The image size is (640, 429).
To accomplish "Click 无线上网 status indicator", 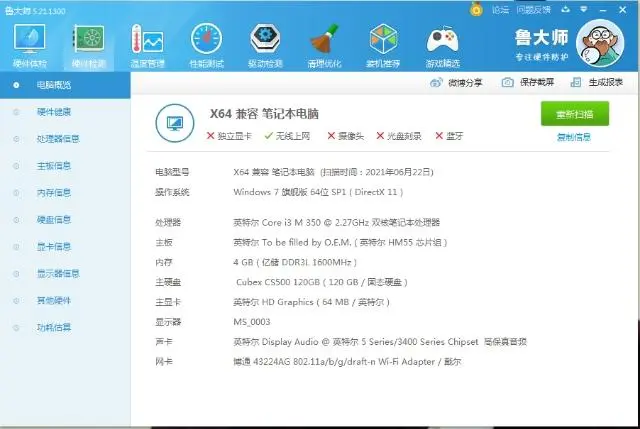I will click(287, 136).
